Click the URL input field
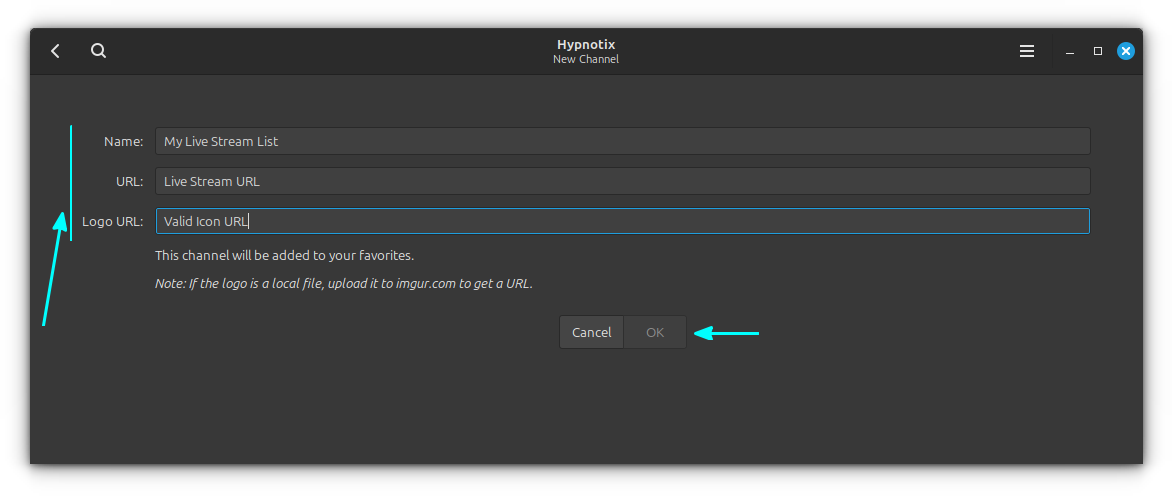Viewport: 1173px width, 496px height. 622,181
